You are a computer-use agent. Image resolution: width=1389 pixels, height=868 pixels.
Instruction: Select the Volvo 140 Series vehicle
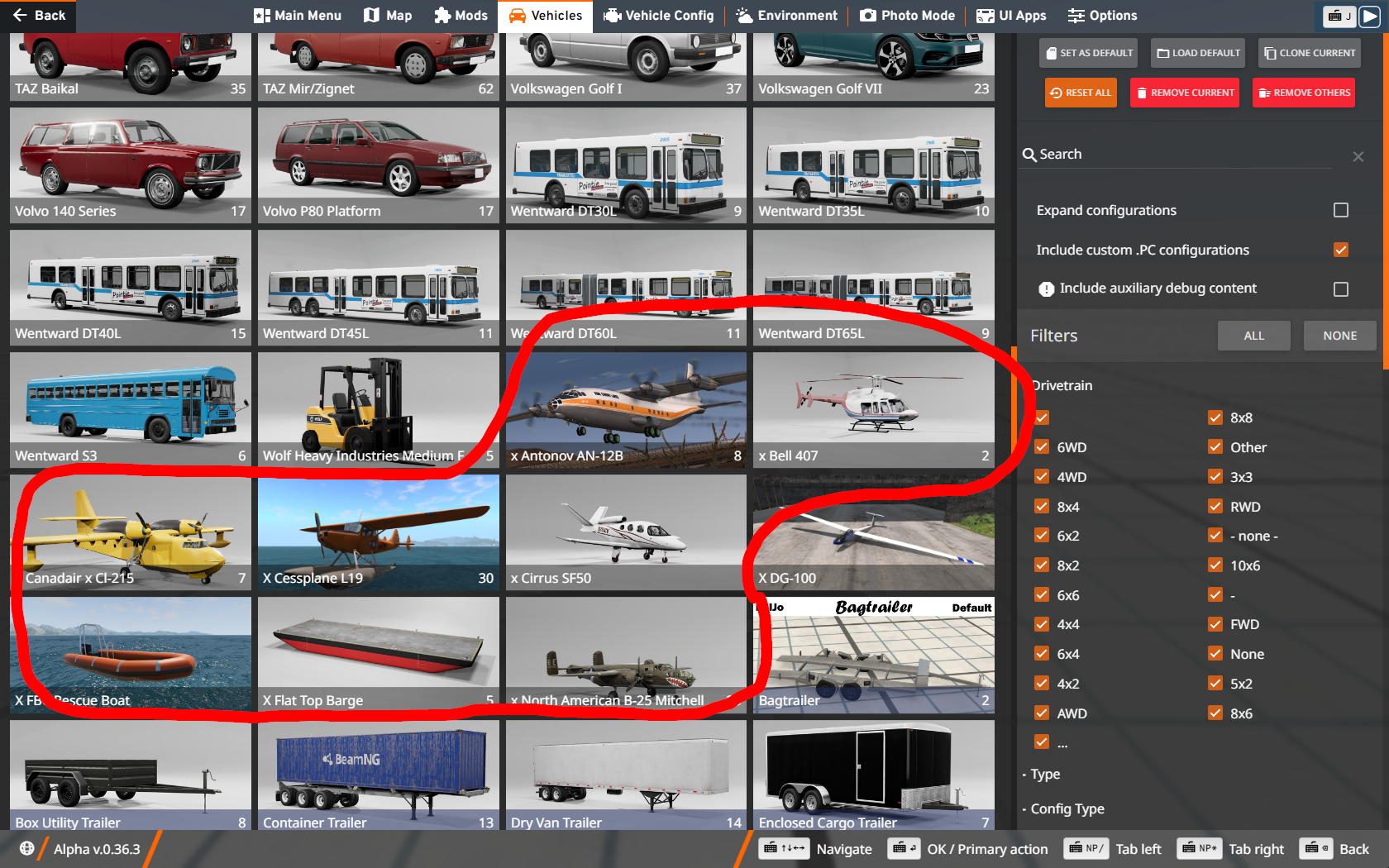pos(131,165)
